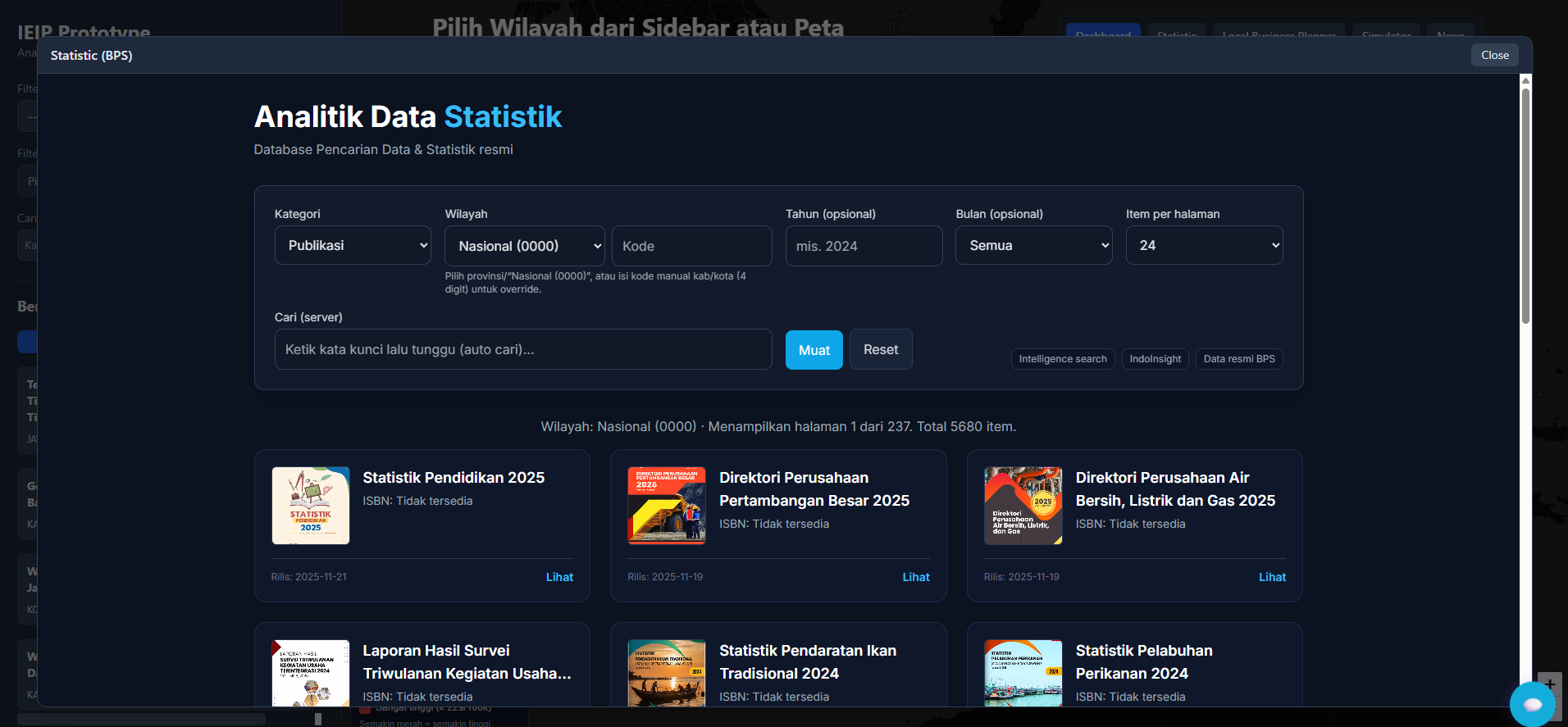The image size is (1568, 727).
Task: Click the Data resmi BPS tag
Action: [x=1238, y=359]
